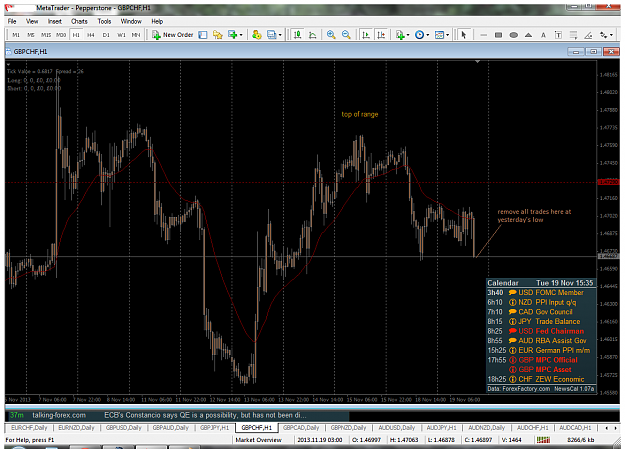Click the 'top of range' chart label
Screen dimensions: 625x449
coord(360,114)
